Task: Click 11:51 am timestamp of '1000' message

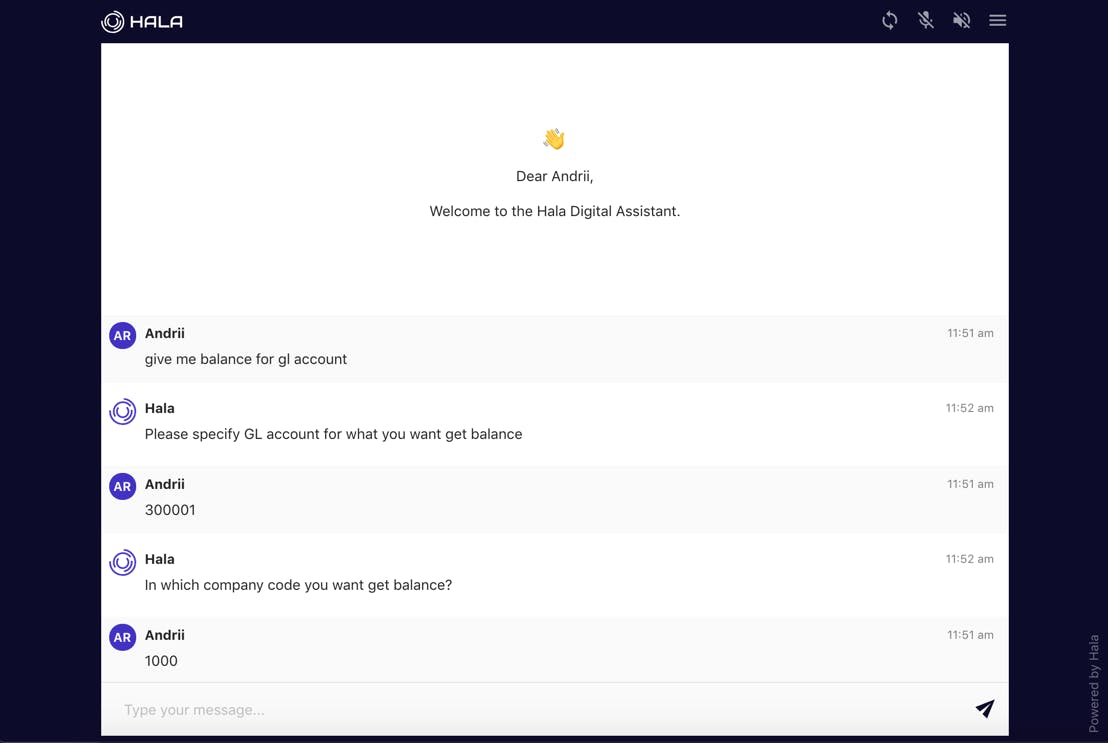Action: (970, 635)
